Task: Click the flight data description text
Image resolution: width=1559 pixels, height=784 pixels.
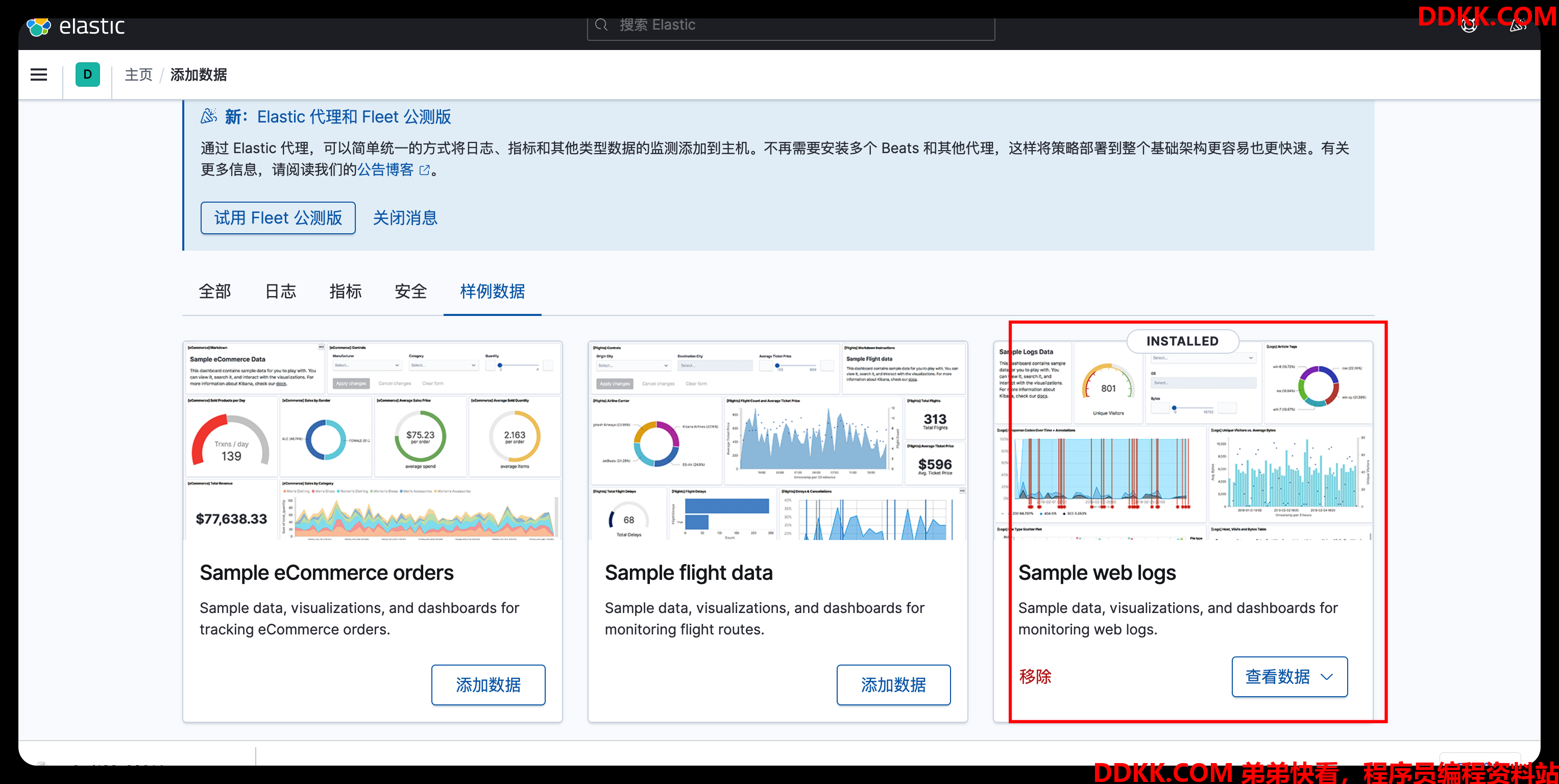Action: click(764, 618)
